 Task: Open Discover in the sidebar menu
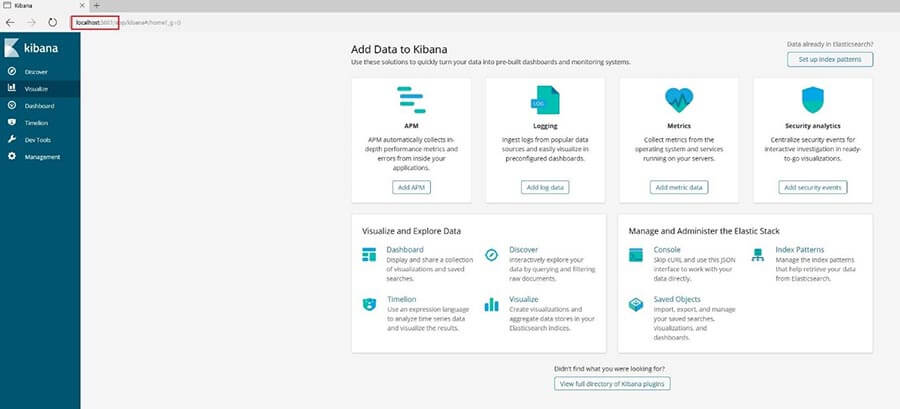click(x=36, y=72)
